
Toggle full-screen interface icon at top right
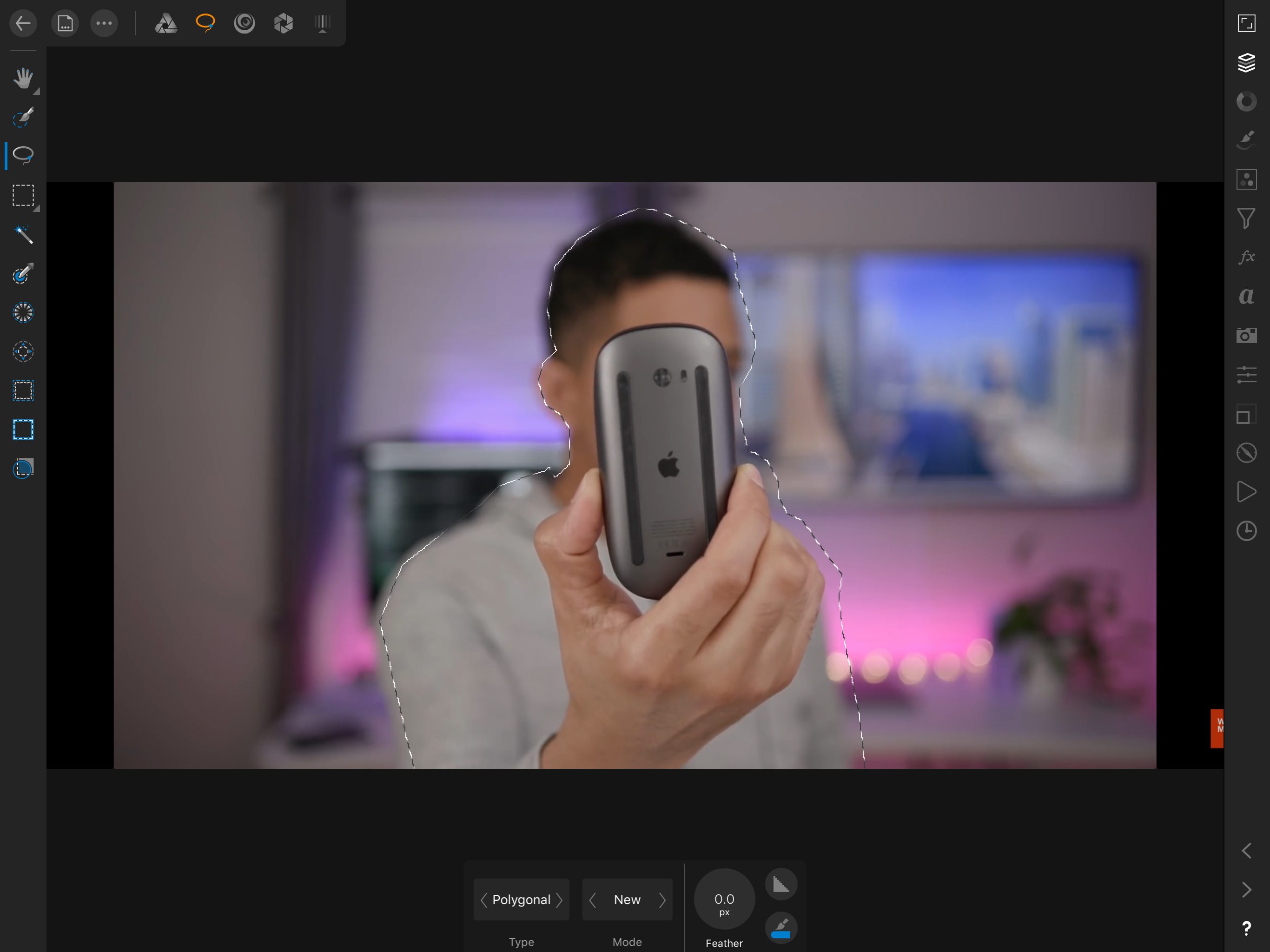tap(1246, 24)
